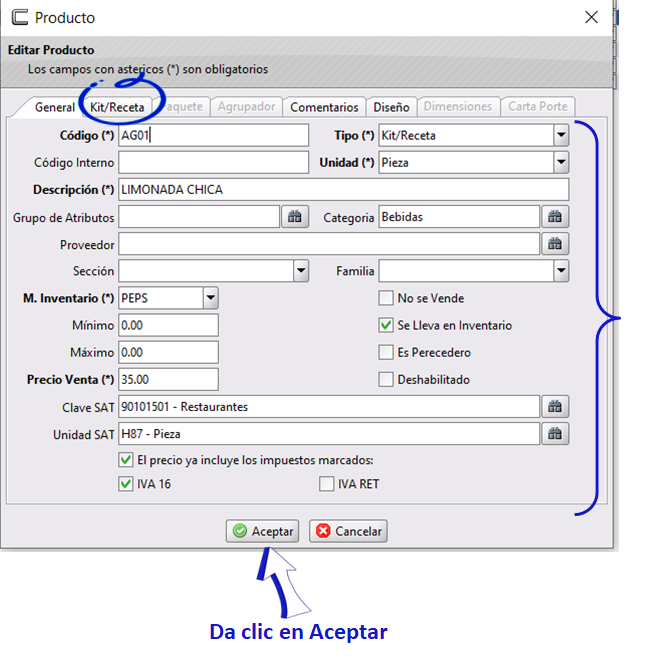This screenshot has width=646, height=659.
Task: Open the Proveedor search binoculars icon
Action: [x=555, y=244]
